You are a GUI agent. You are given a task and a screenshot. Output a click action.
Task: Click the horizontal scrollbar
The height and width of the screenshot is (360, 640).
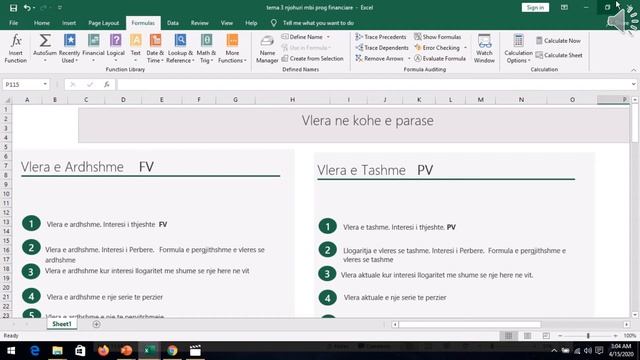click(x=470, y=324)
